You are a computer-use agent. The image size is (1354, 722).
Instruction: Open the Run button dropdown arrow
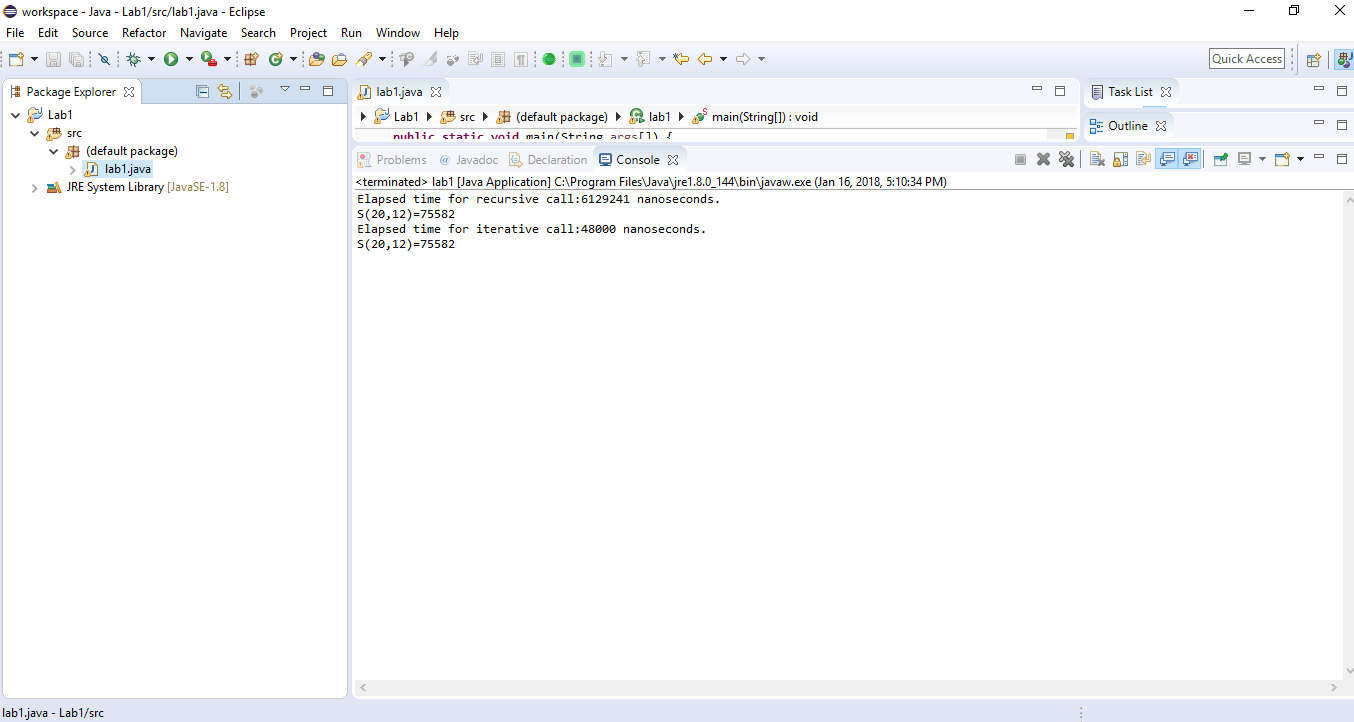pos(188,59)
